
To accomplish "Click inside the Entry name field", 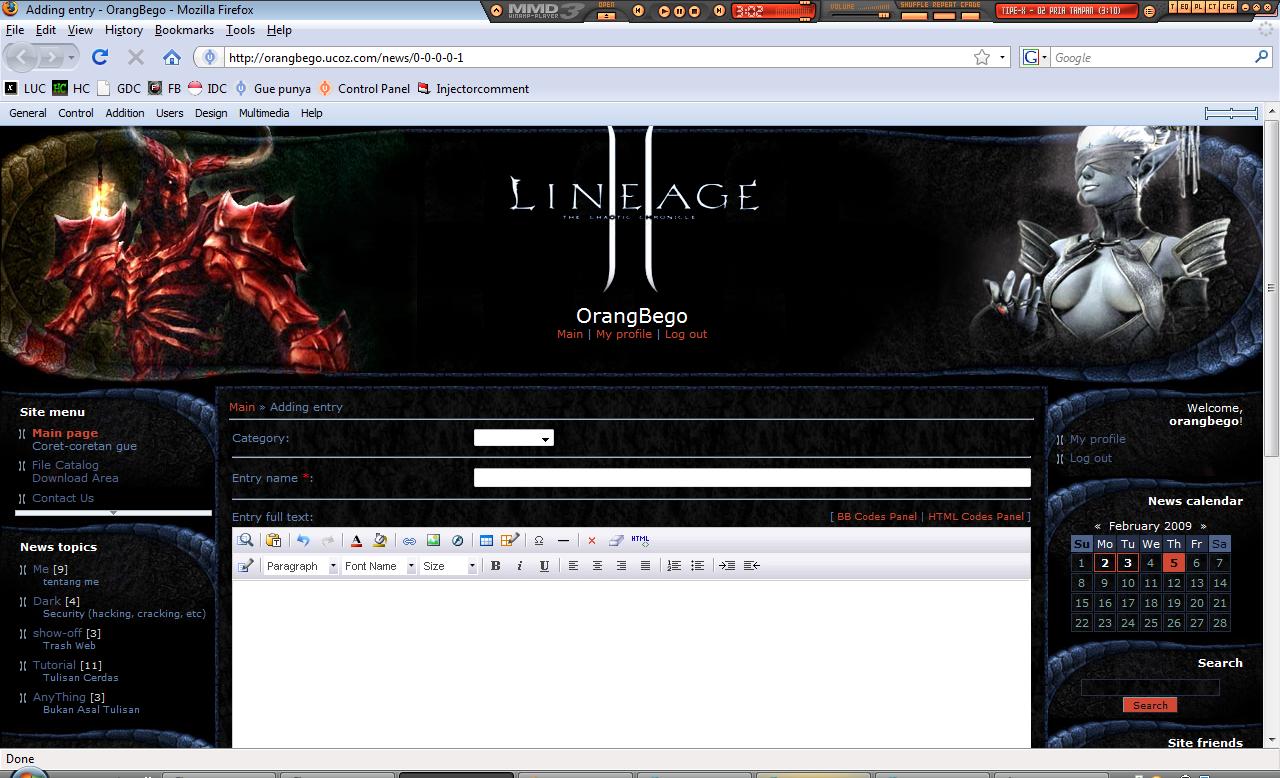I will [752, 478].
